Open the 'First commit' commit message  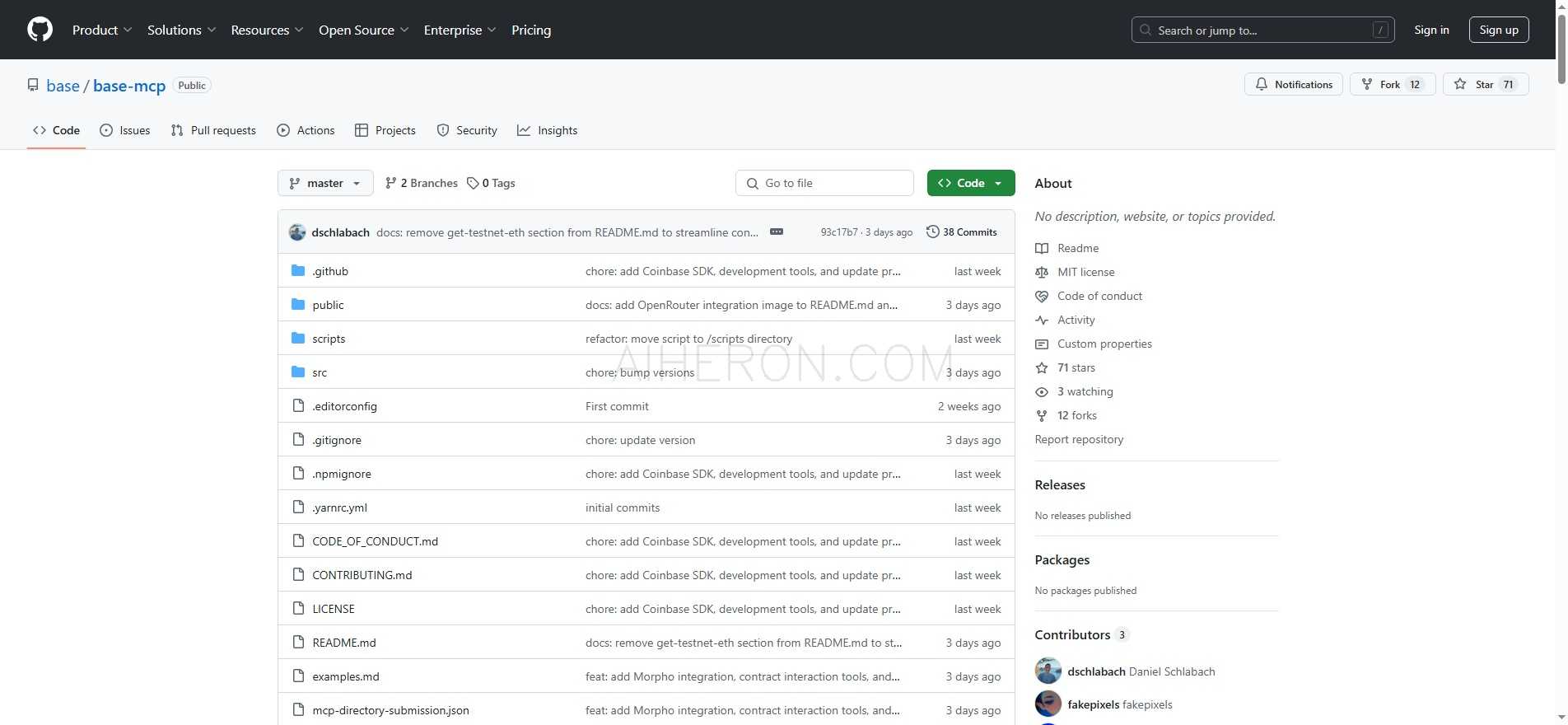pos(617,406)
